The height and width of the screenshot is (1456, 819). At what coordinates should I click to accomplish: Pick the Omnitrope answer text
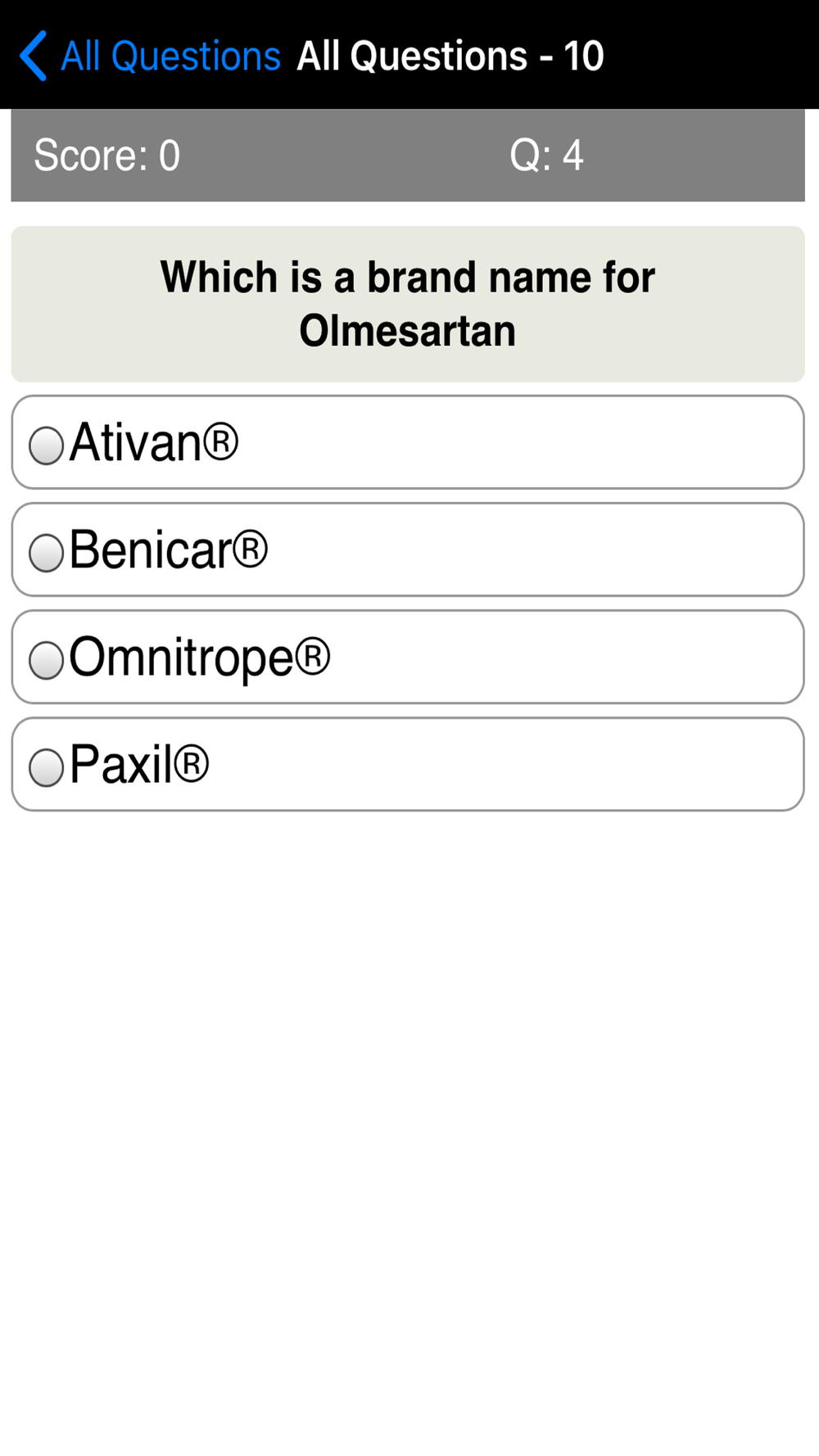[x=200, y=658]
